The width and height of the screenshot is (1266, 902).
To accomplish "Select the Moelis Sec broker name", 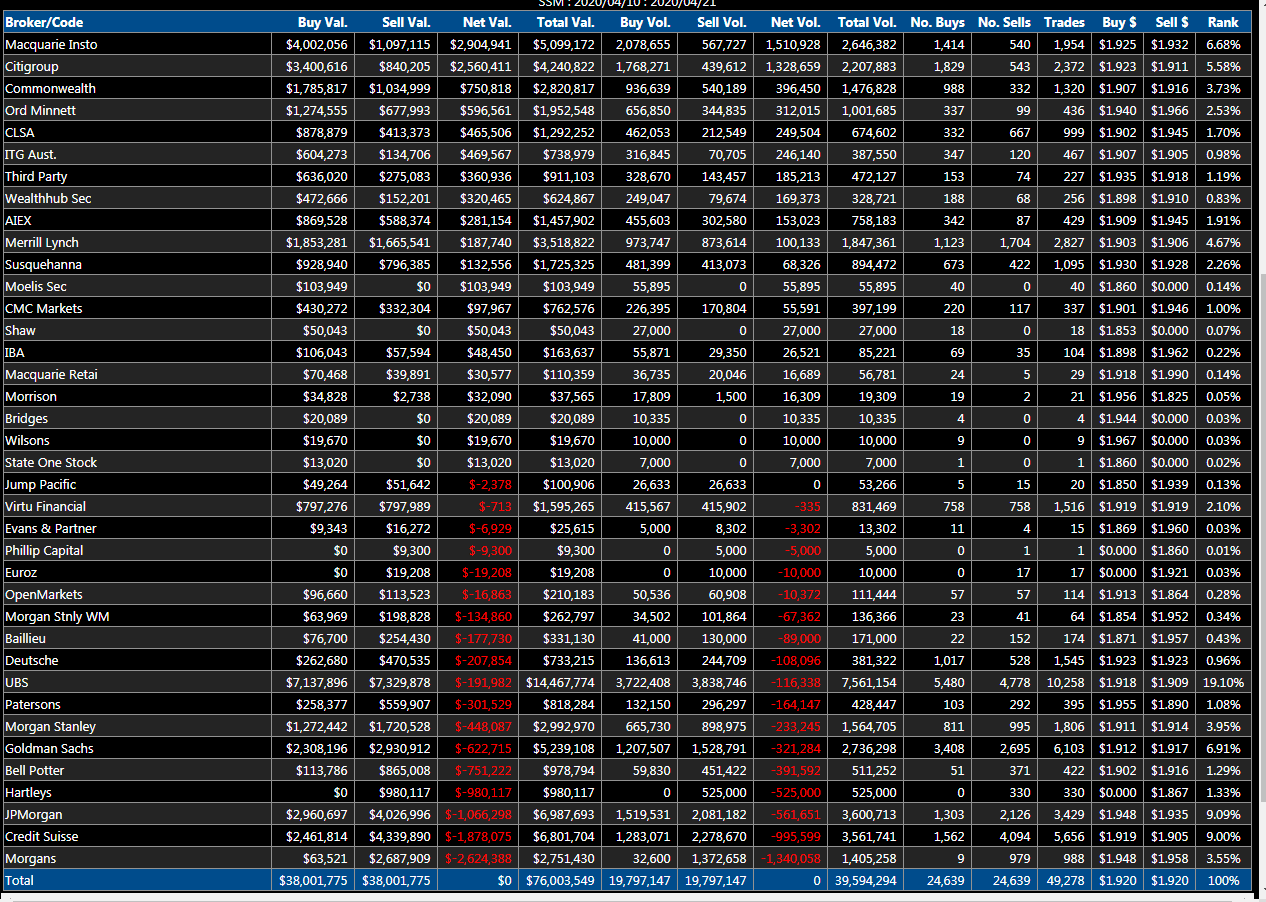I will [x=35, y=286].
